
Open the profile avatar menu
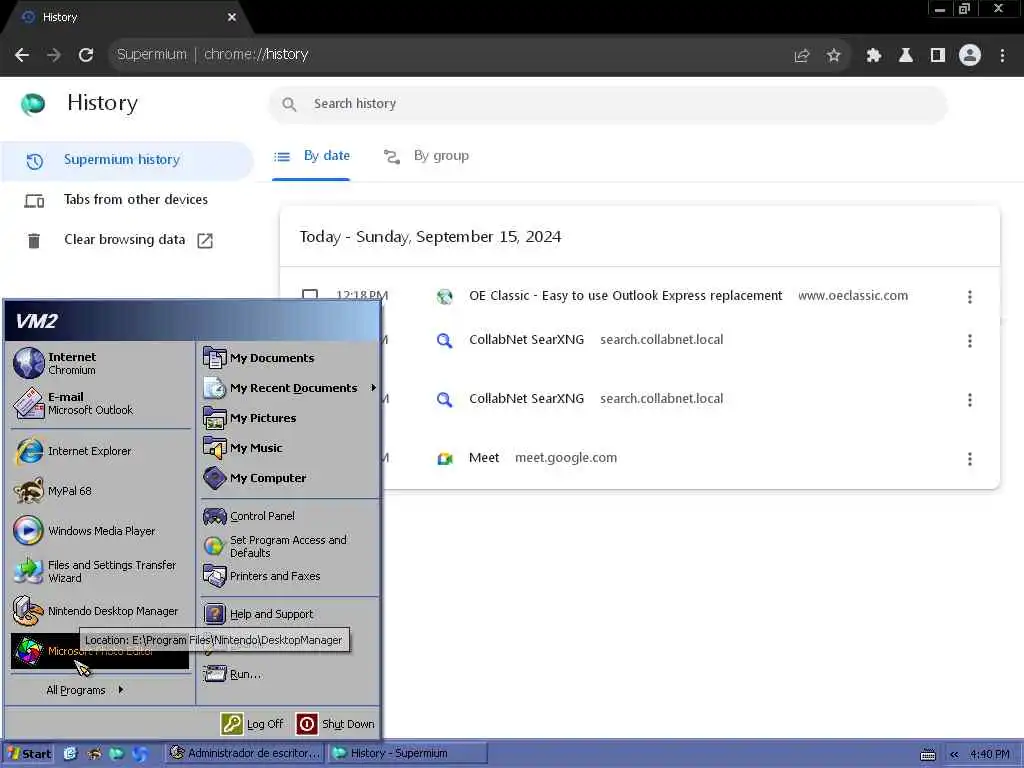click(x=970, y=55)
